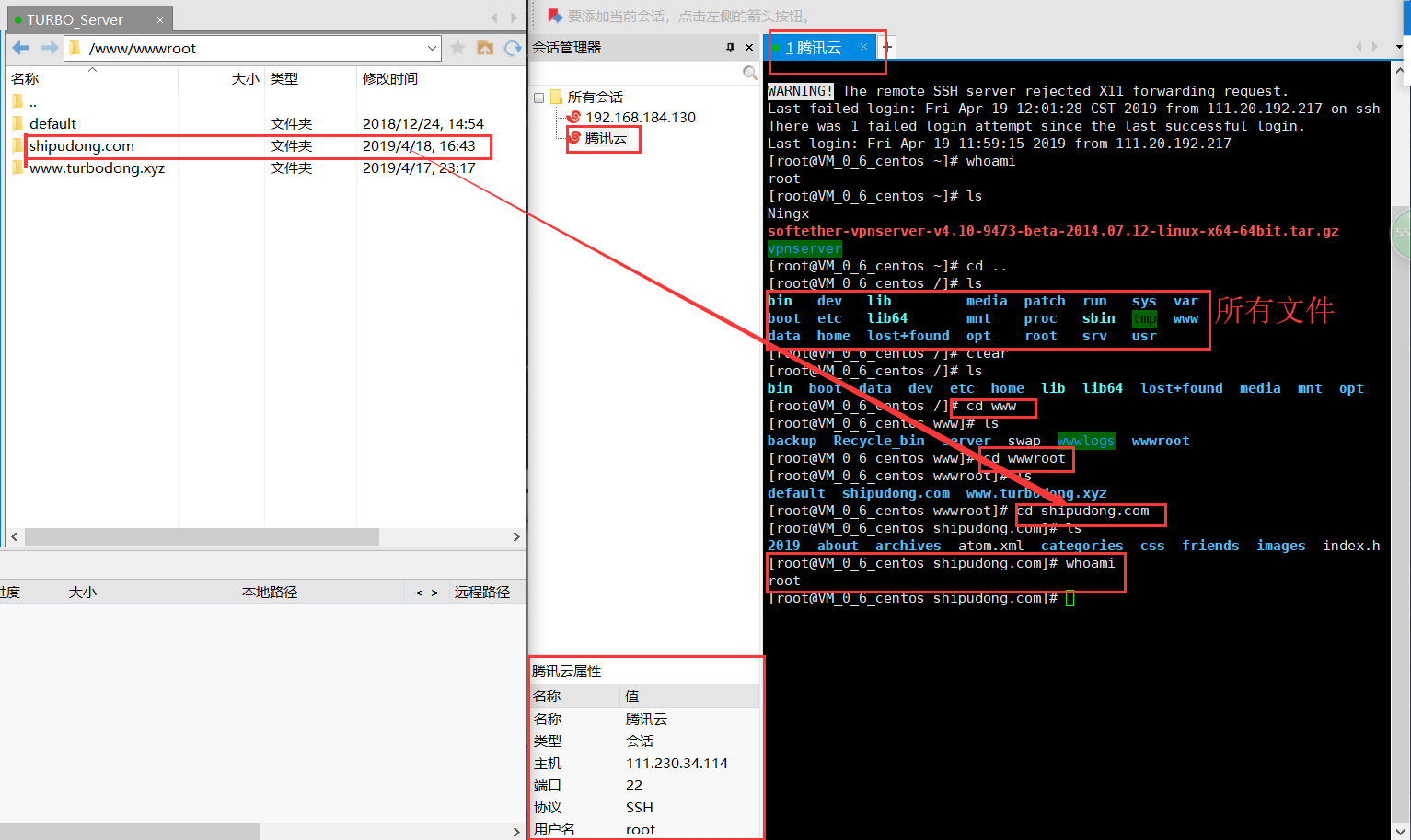Sort the file list by 名称 column
Image resolution: width=1411 pixels, height=840 pixels.
(25, 78)
